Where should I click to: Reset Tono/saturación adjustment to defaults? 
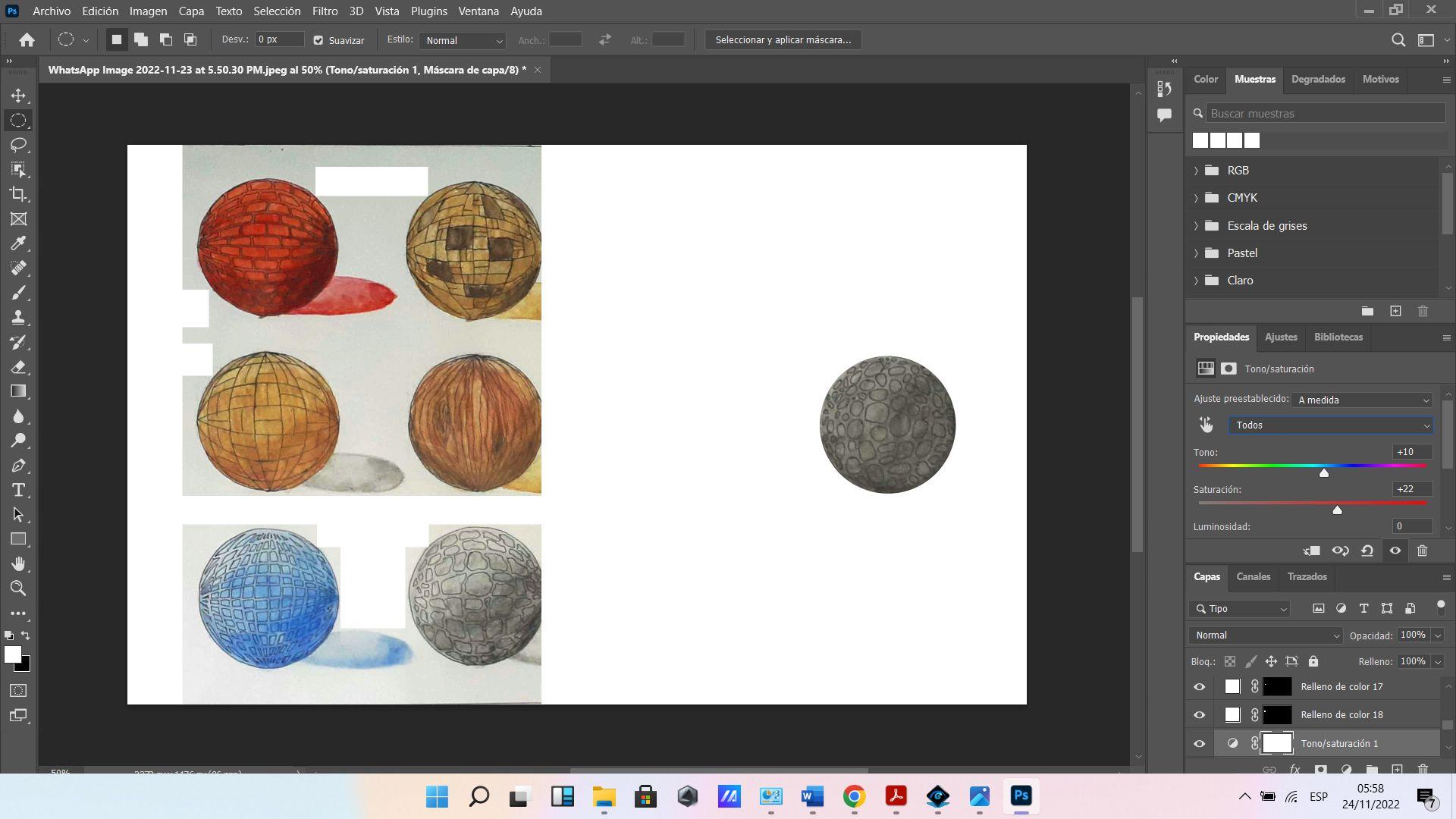(1367, 551)
